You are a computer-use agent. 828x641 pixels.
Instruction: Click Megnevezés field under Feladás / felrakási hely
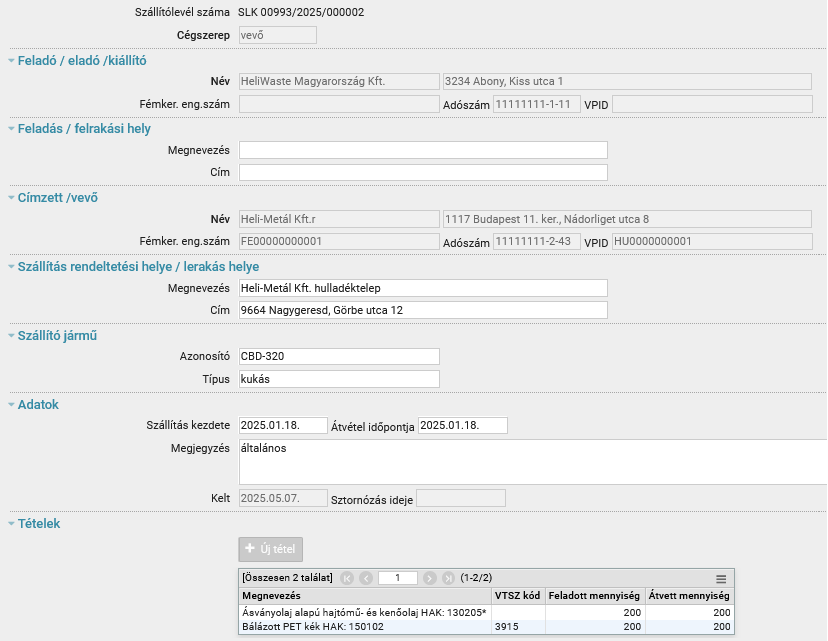423,150
